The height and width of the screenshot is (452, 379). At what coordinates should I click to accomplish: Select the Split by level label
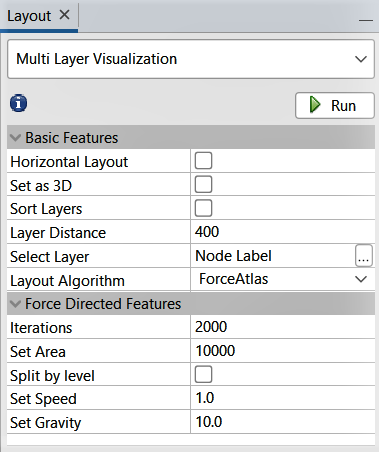point(52,376)
